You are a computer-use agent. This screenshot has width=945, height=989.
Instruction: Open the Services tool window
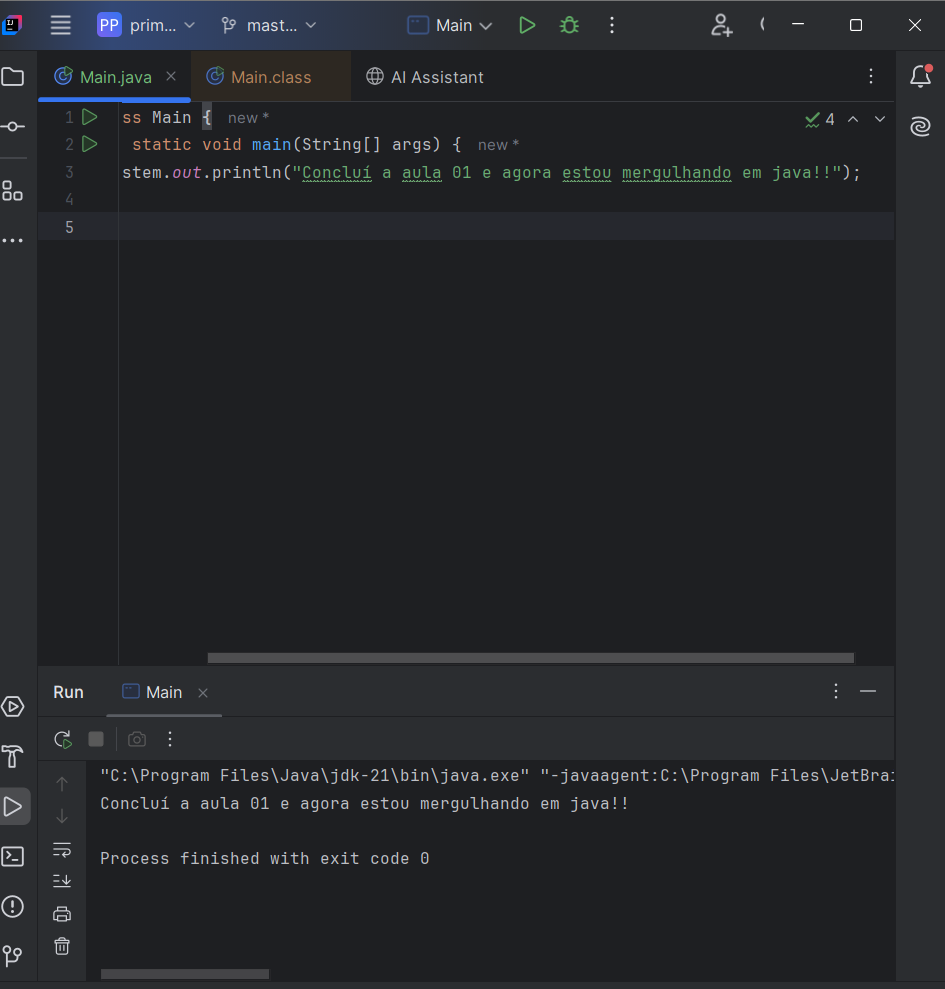(13, 706)
